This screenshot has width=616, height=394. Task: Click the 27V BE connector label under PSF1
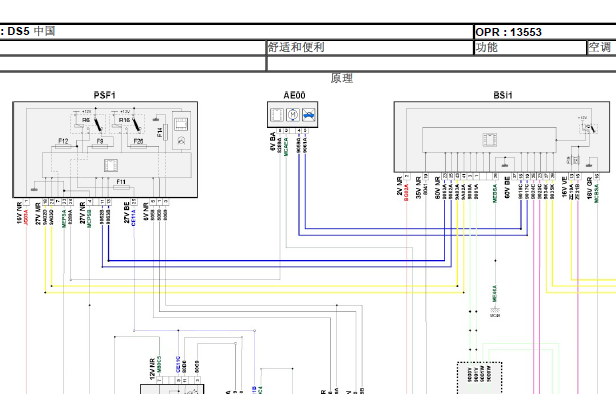point(127,213)
